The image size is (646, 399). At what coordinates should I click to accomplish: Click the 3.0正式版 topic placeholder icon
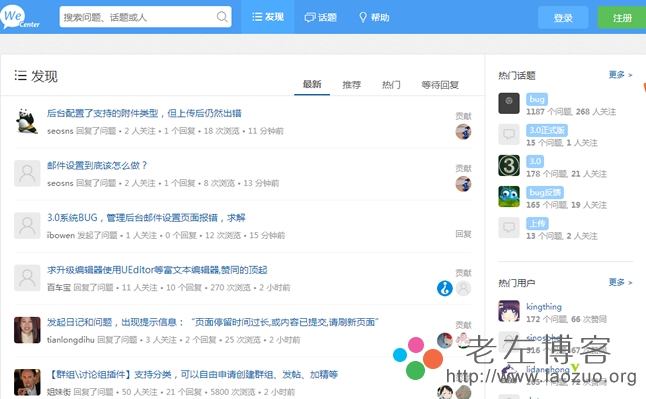pyautogui.click(x=509, y=134)
